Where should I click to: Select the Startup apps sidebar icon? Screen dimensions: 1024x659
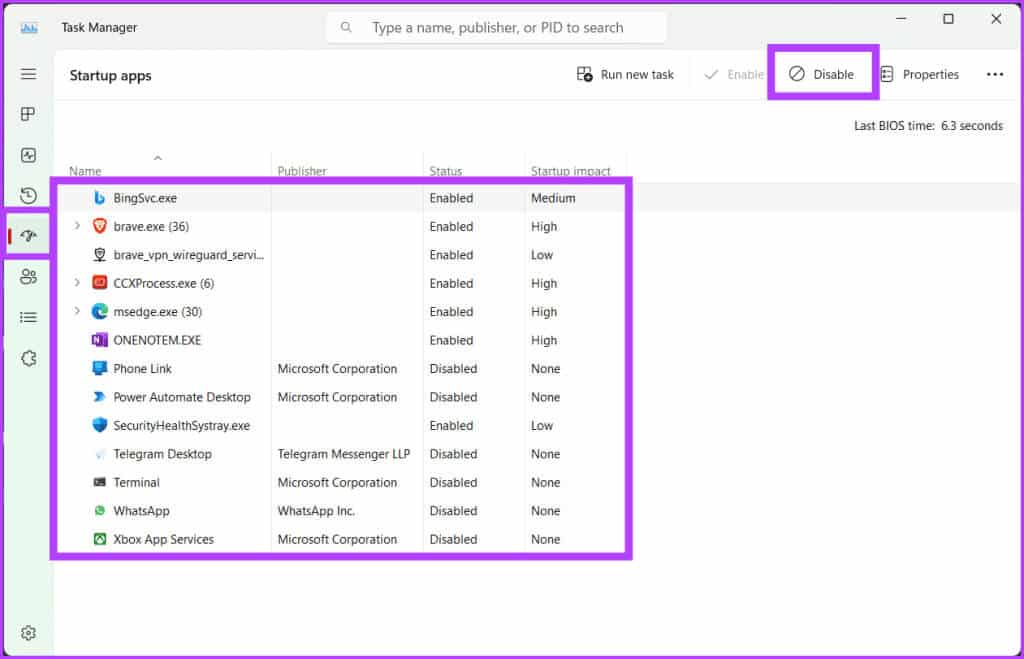[28, 236]
